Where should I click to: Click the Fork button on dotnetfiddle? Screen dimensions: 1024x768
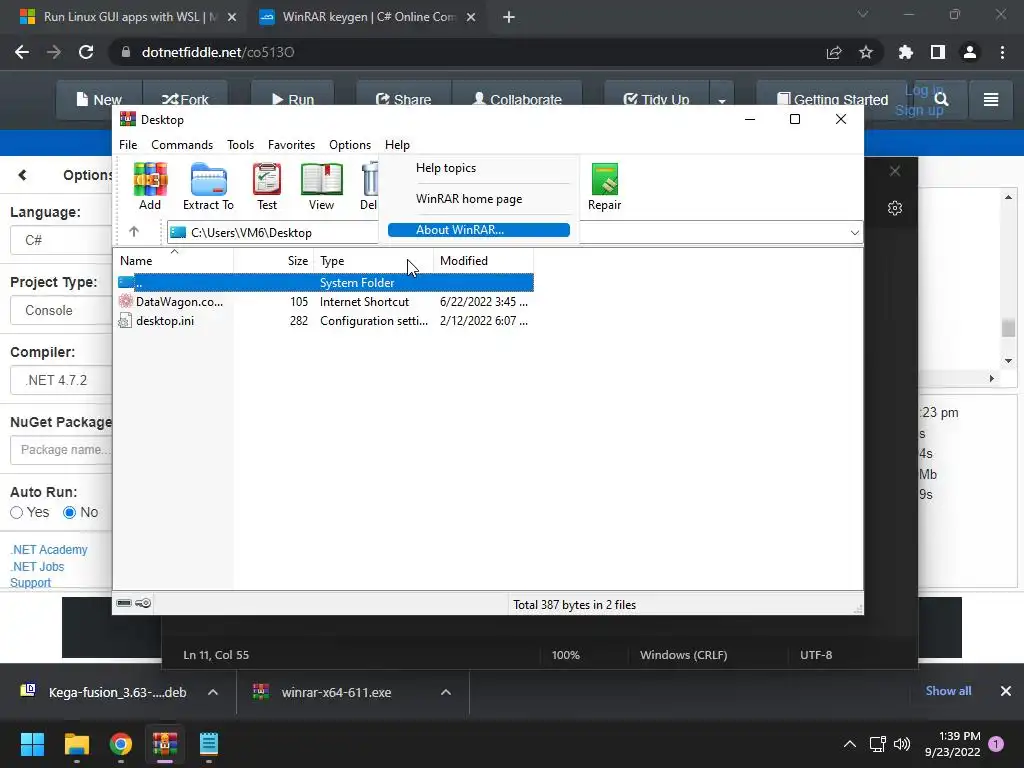tap(185, 100)
